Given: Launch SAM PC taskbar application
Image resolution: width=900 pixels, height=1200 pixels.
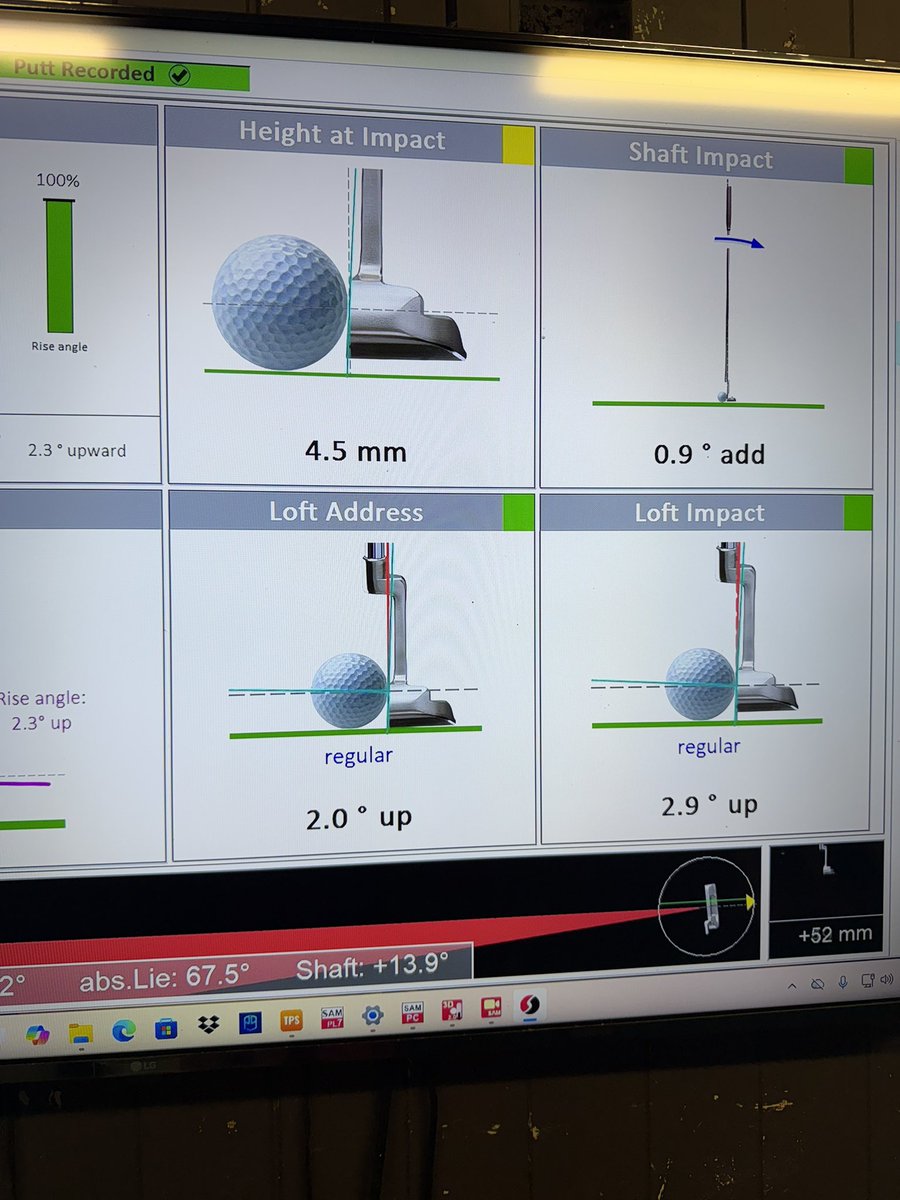Looking at the screenshot, I should (x=413, y=1014).
